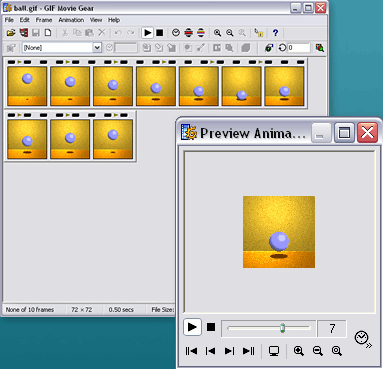The width and height of the screenshot is (383, 369).
Task: Step to next frame in preview
Action: tap(229, 351)
